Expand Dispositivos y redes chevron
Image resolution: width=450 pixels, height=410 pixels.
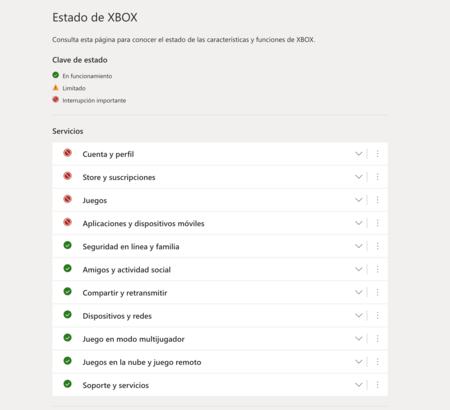359,315
